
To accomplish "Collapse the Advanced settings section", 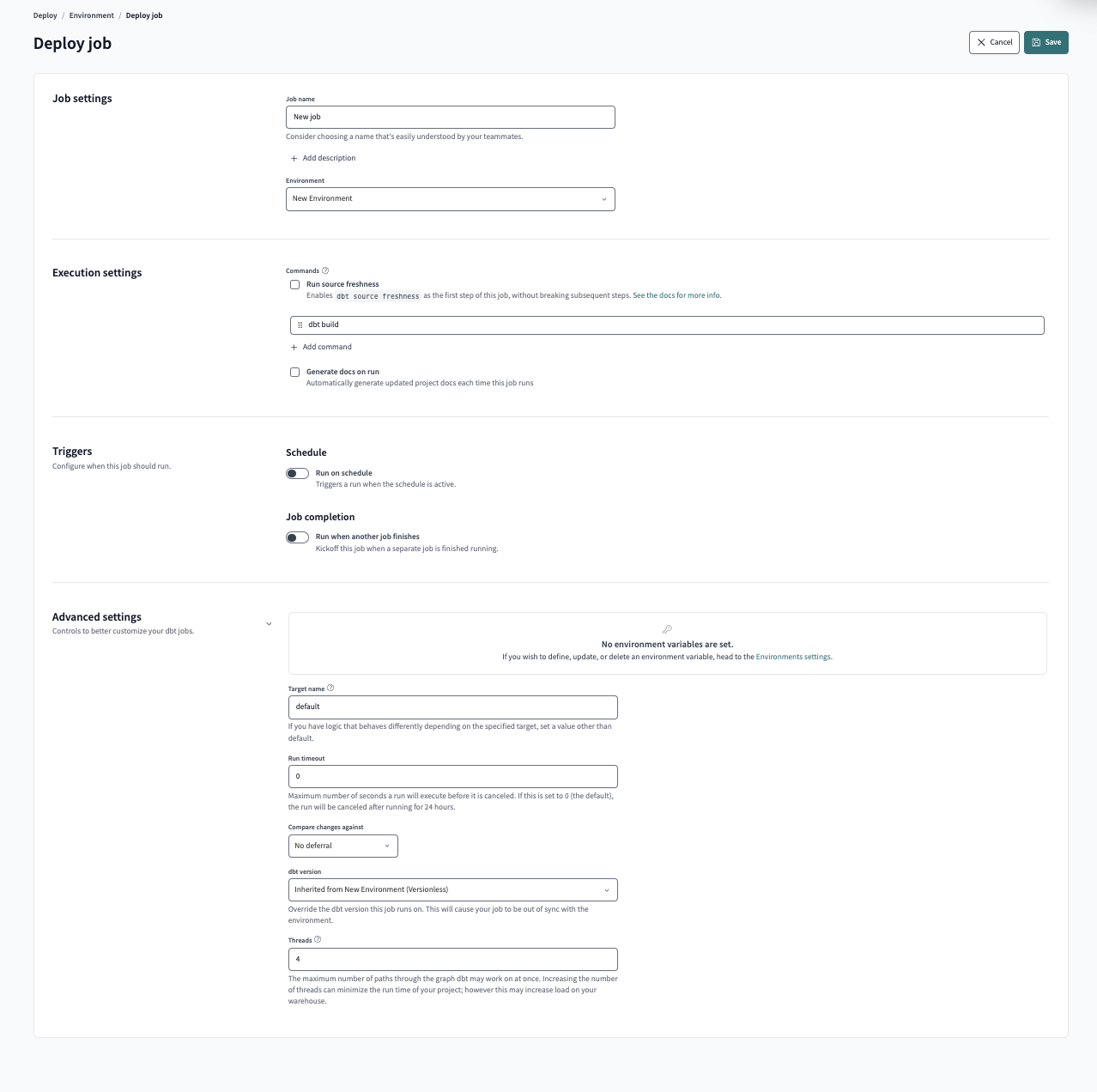I will click(269, 623).
